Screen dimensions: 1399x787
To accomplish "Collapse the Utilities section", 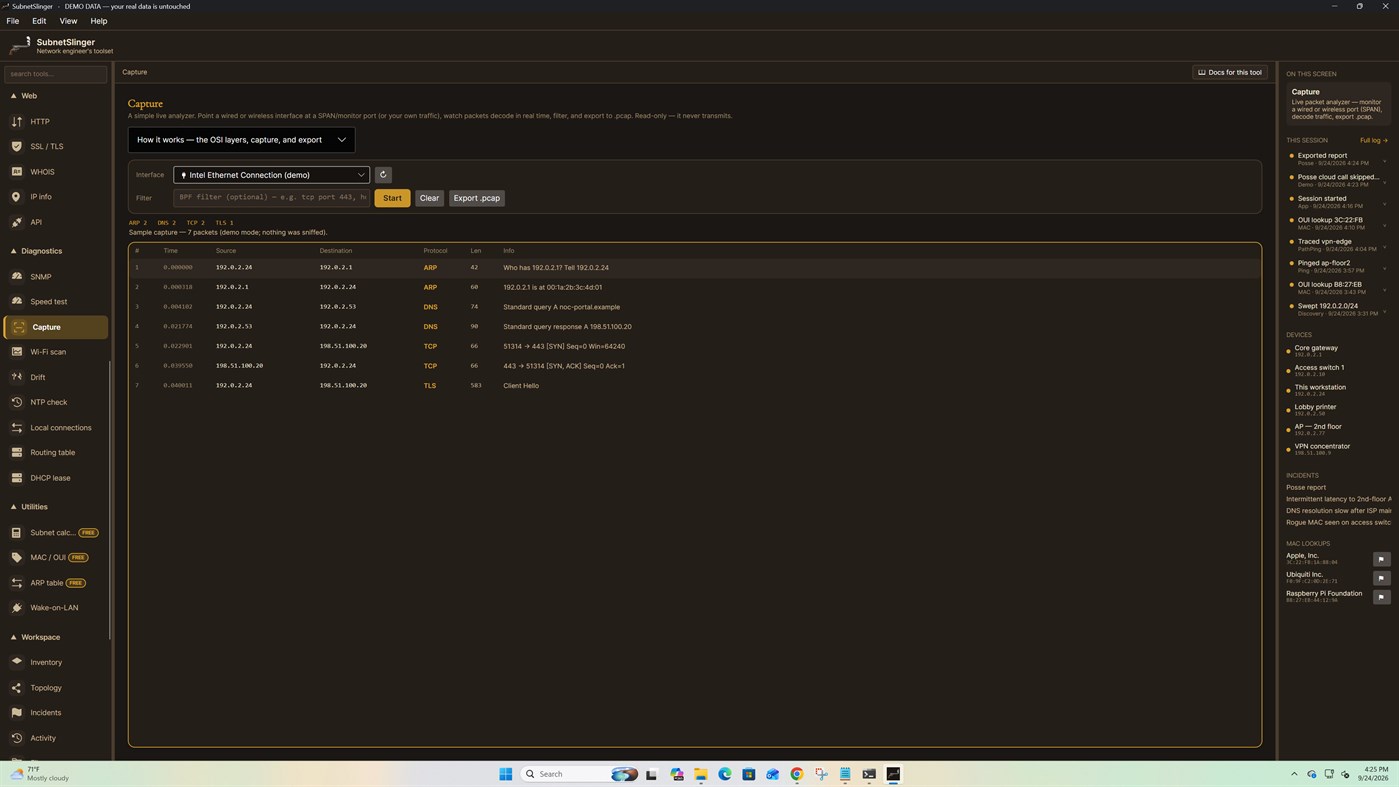I will click(13, 507).
